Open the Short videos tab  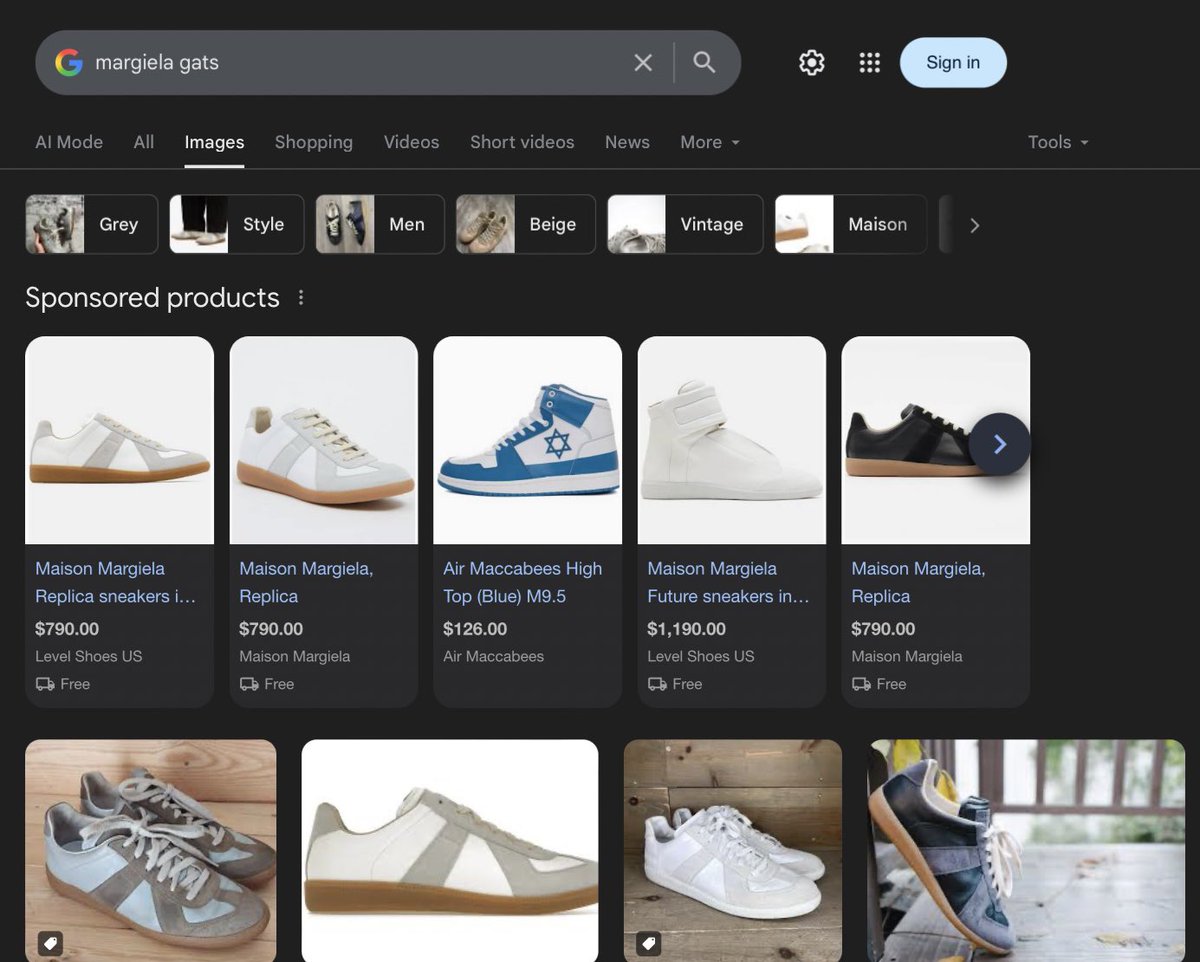[x=522, y=142]
